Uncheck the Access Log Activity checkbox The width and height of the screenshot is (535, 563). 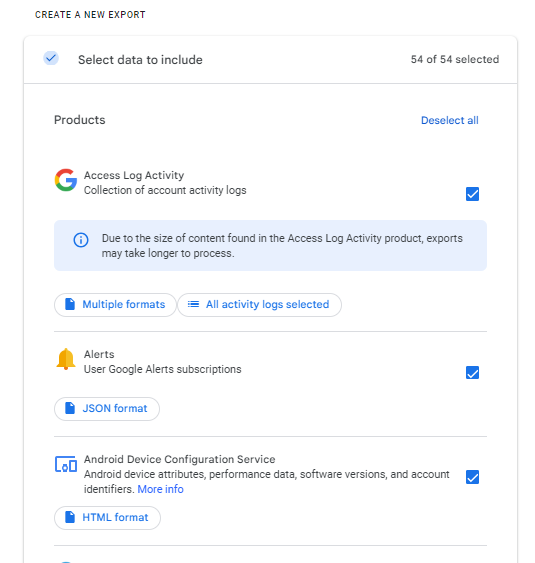[472, 194]
